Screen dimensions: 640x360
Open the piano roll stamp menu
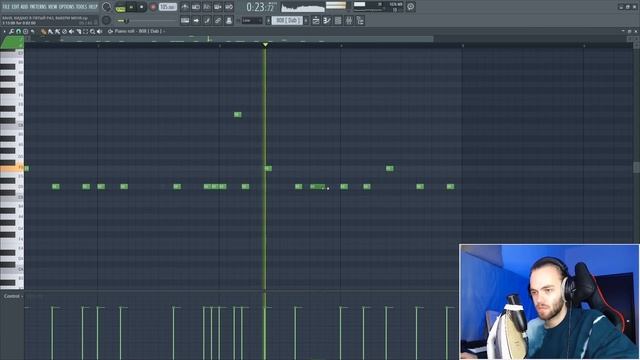[x=25, y=31]
